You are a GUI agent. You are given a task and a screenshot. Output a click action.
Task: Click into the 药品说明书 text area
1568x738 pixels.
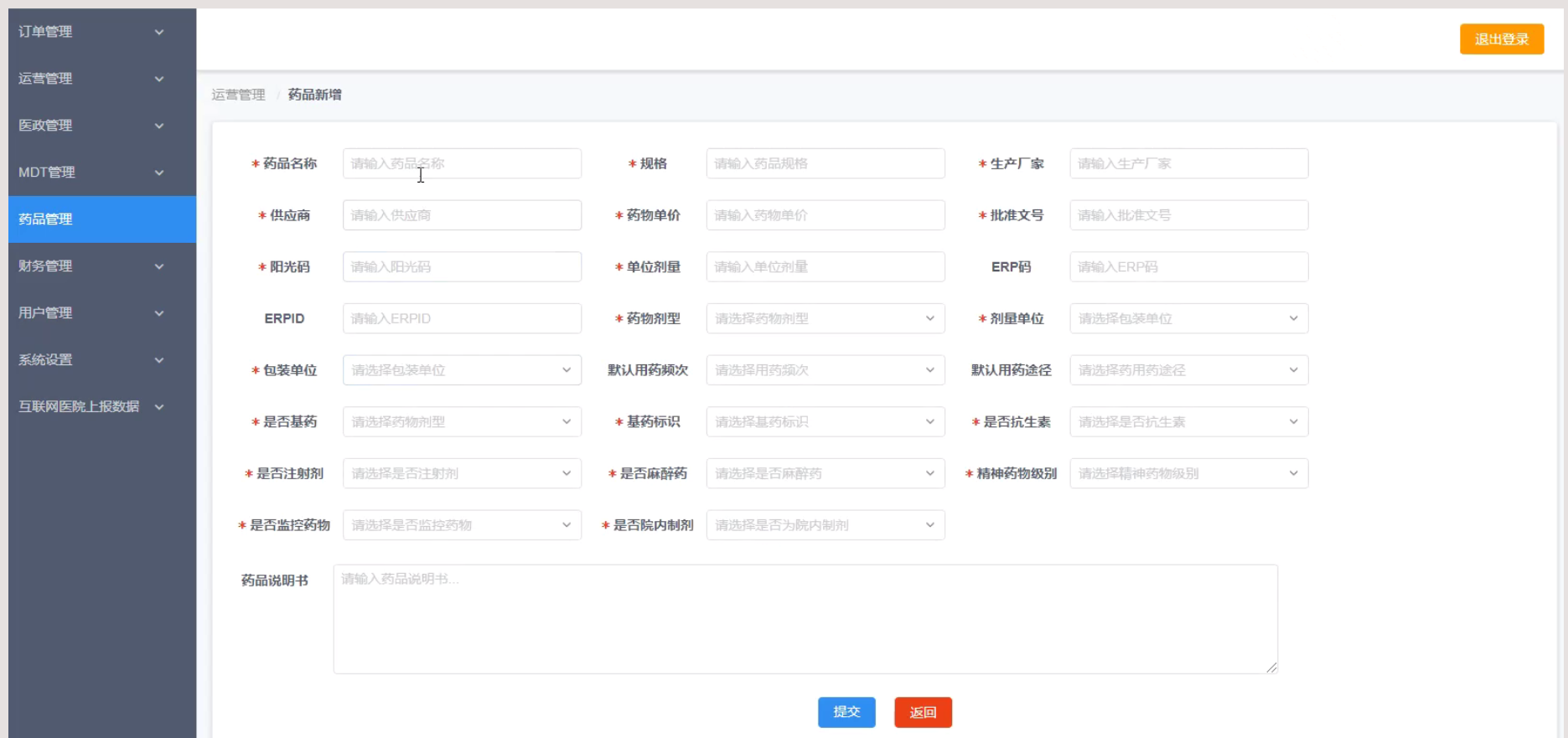[805, 618]
